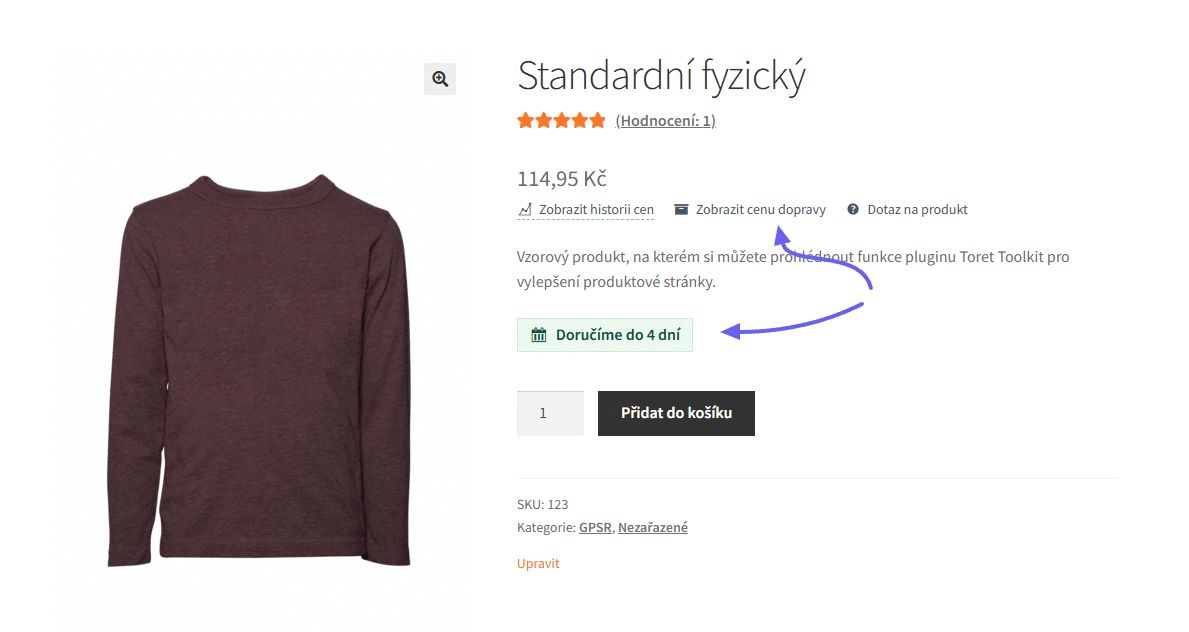
Task: Click the "Doručíme do 4 dní" delivery badge
Action: click(605, 335)
